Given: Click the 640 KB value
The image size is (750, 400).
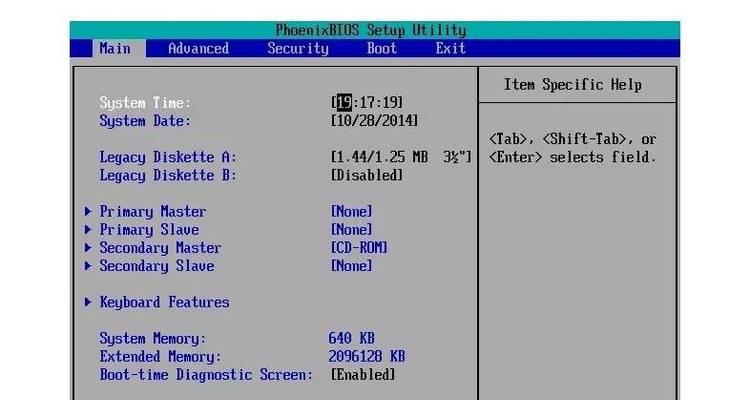Looking at the screenshot, I should tap(352, 338).
